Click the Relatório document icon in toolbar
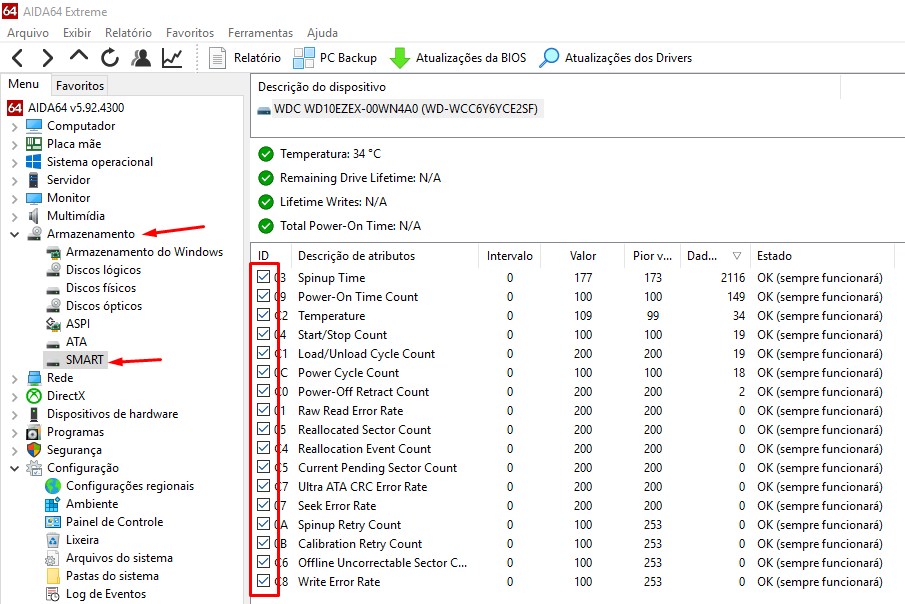This screenshot has width=905, height=604. click(x=217, y=58)
